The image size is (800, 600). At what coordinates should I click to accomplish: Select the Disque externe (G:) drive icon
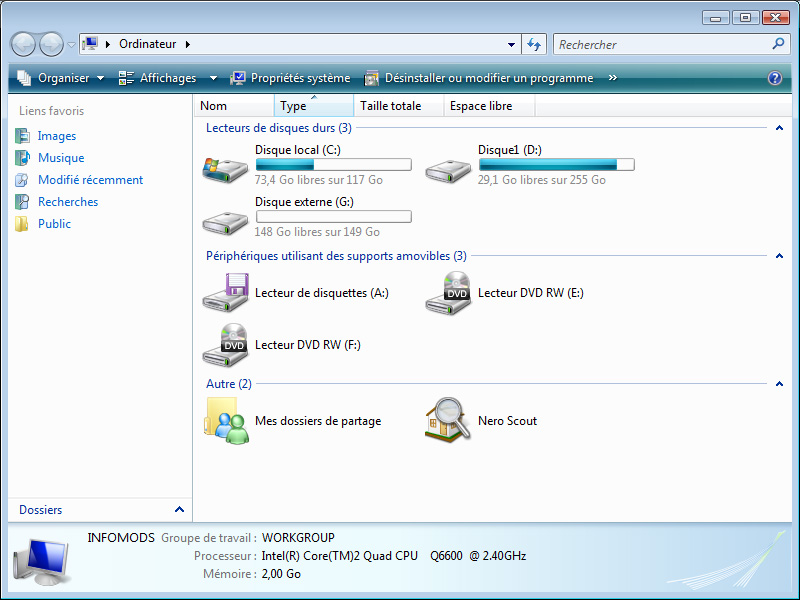tap(225, 223)
